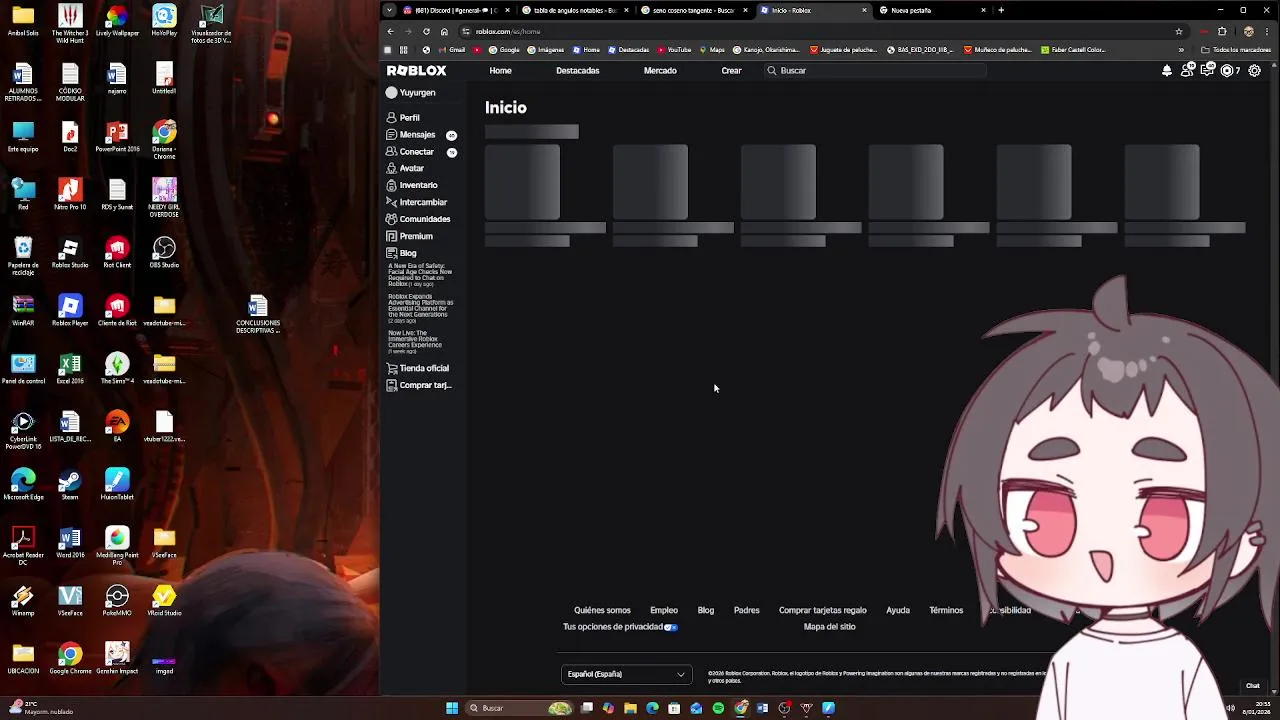Screen dimensions: 1280x720
Task: Open The Witcher 3 Wild Hunt shortcut
Action: coord(70,23)
